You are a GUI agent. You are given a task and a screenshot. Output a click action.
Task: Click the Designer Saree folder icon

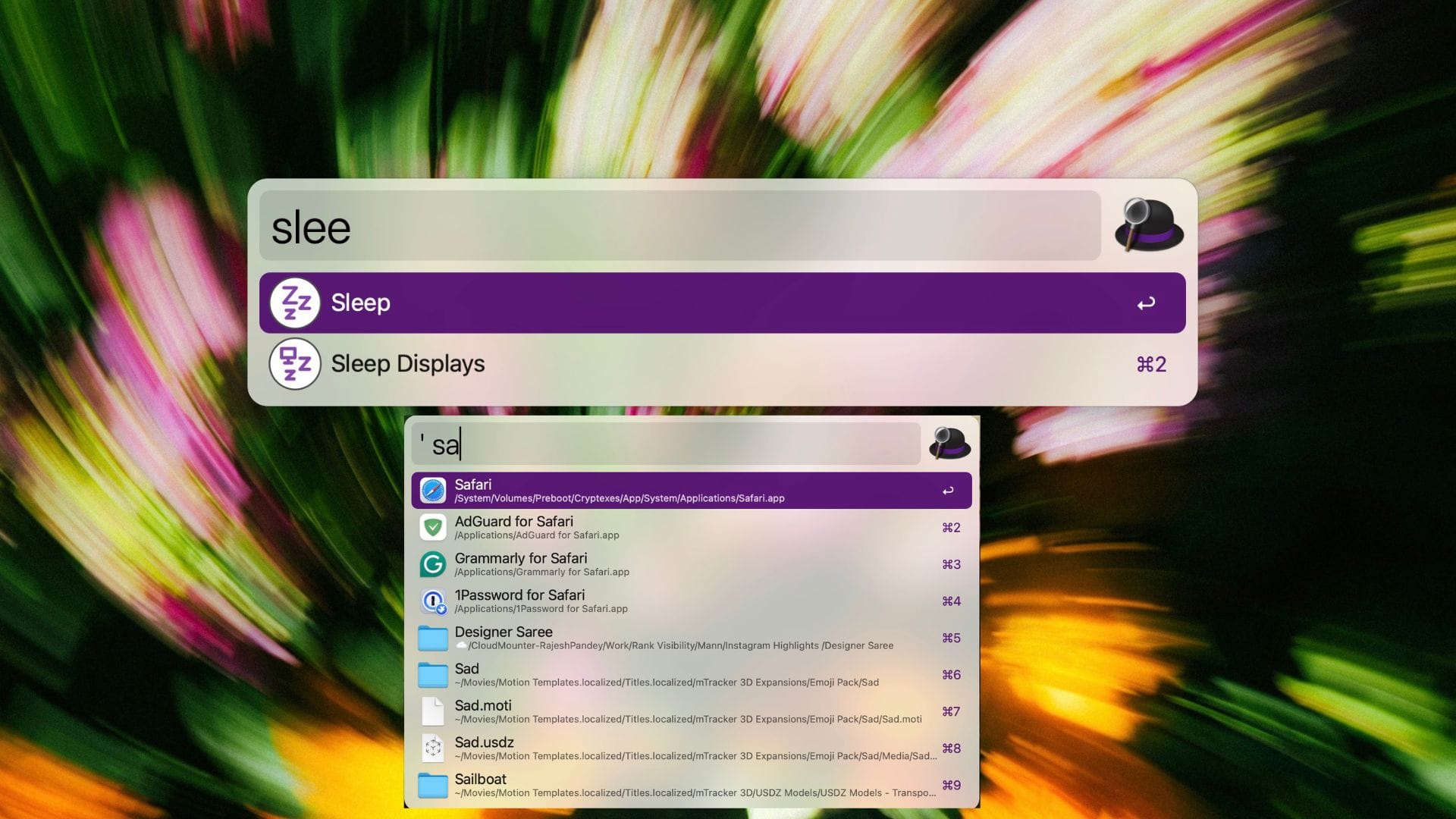click(x=433, y=638)
